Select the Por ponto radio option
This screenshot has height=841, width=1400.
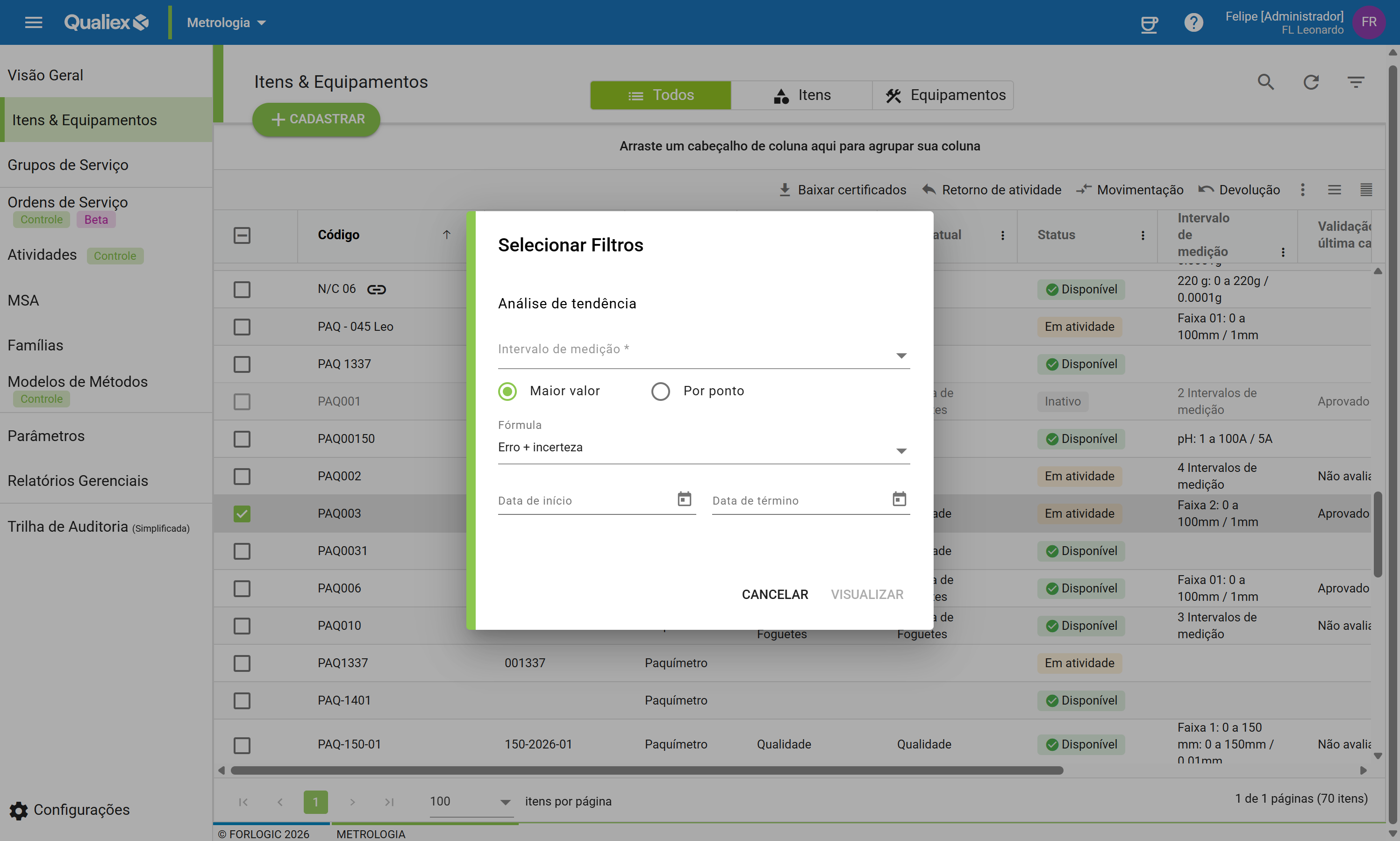click(x=660, y=391)
